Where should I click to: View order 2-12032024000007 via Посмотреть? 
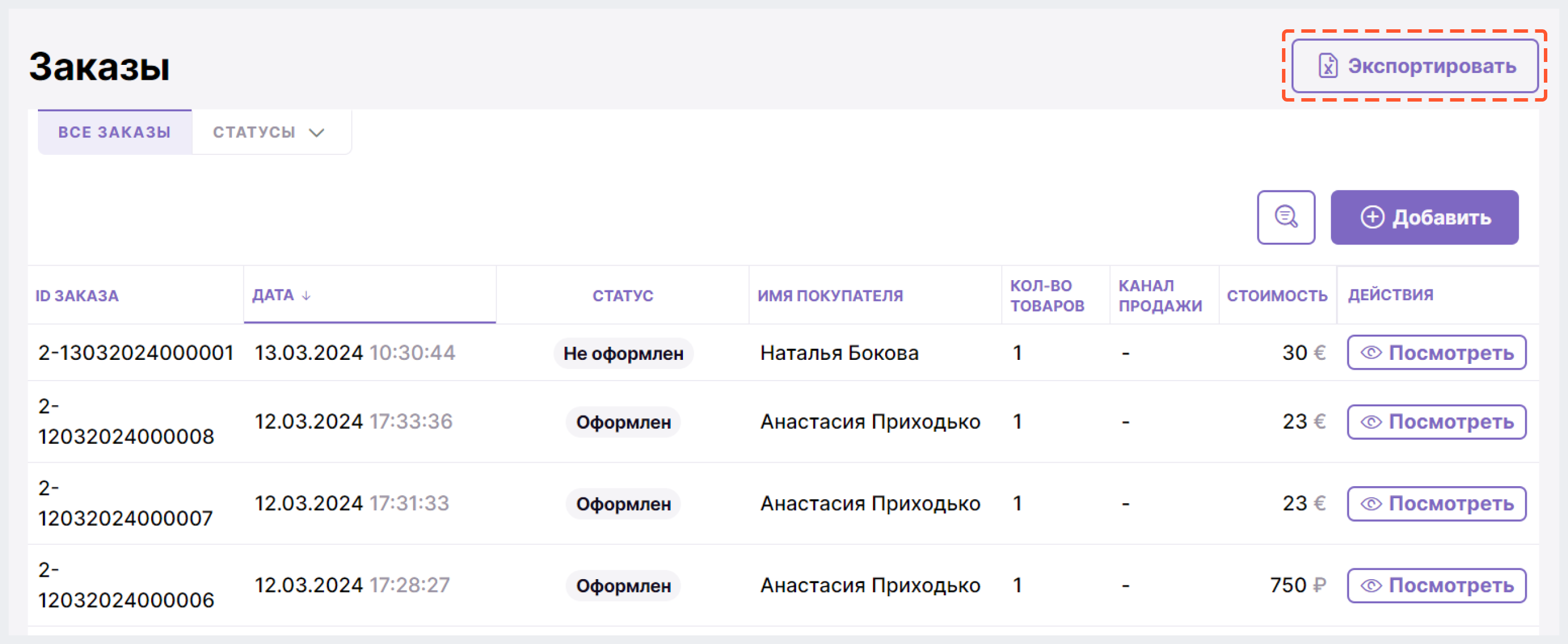(1436, 503)
